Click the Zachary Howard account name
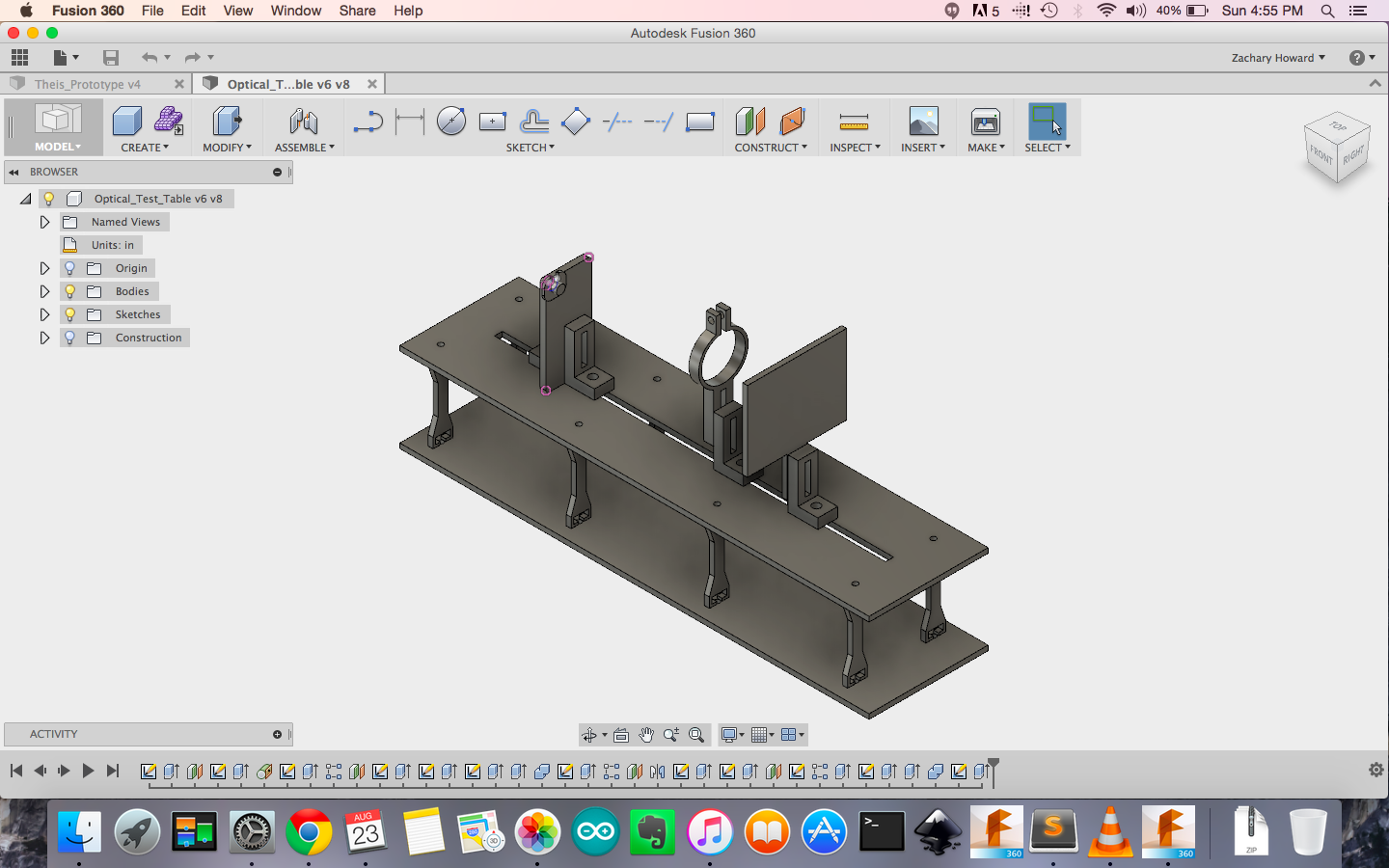This screenshot has width=1389, height=868. pos(1271,58)
